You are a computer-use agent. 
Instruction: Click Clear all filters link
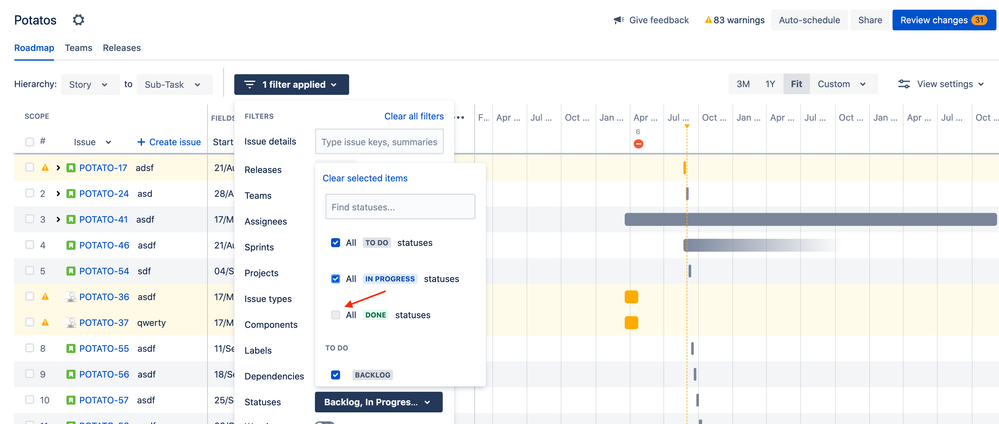(x=414, y=117)
